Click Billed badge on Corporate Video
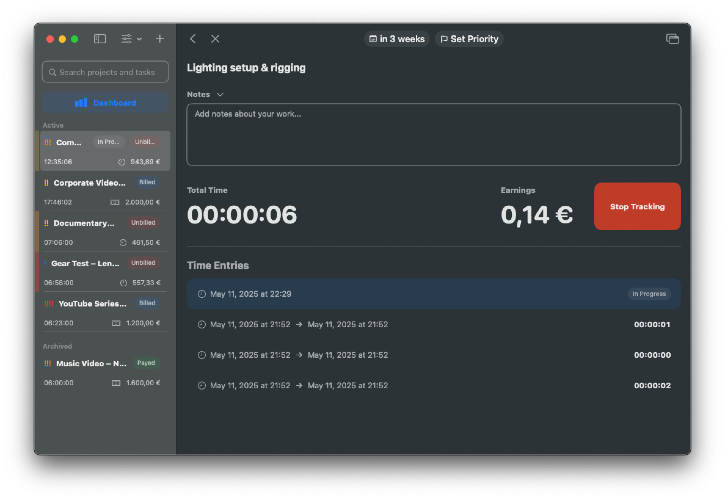The image size is (725, 500). [147, 182]
